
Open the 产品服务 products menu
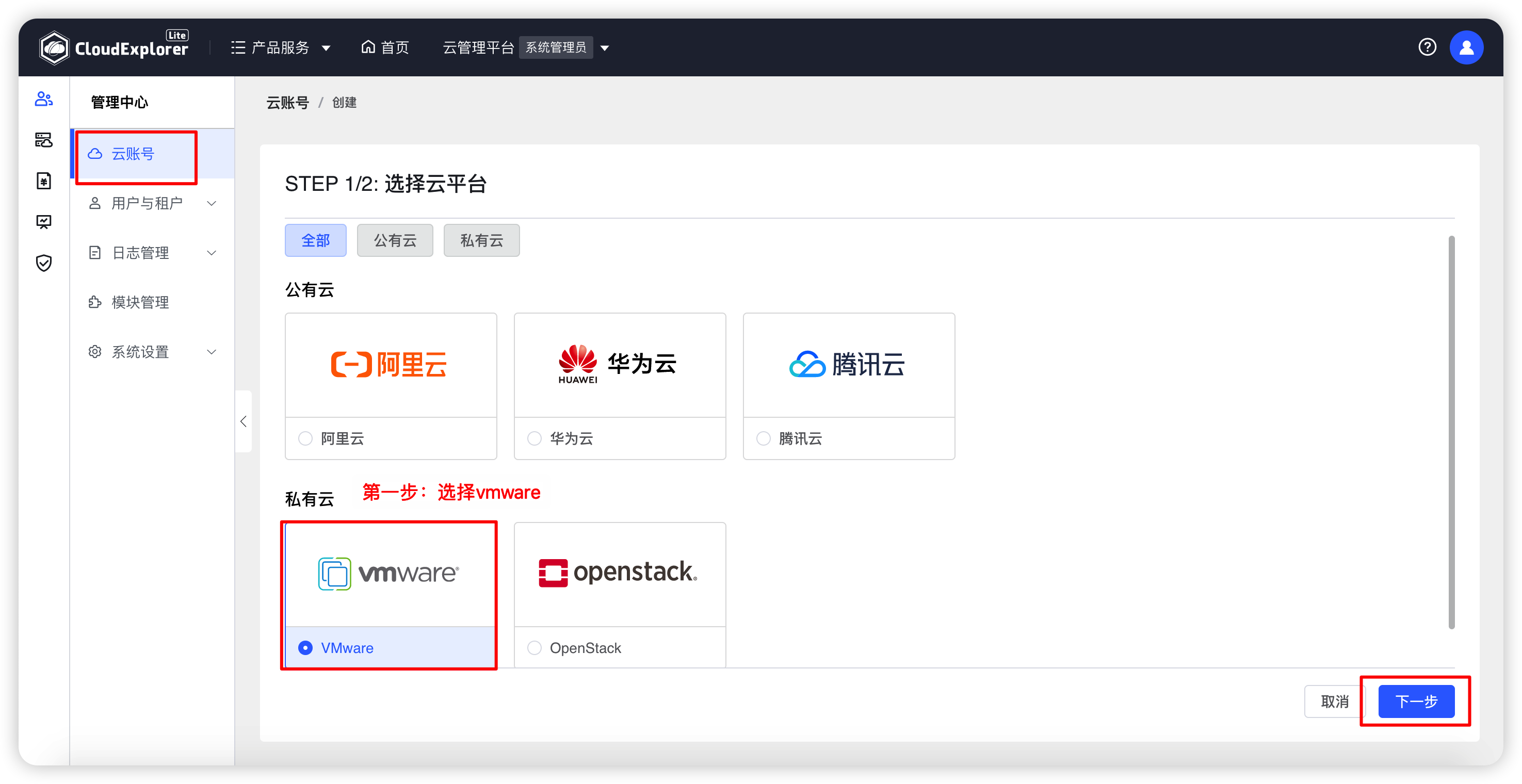(280, 47)
